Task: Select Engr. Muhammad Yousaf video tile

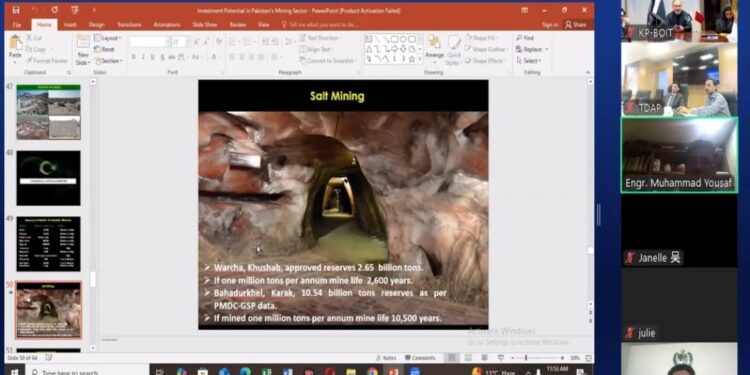Action: [679, 155]
